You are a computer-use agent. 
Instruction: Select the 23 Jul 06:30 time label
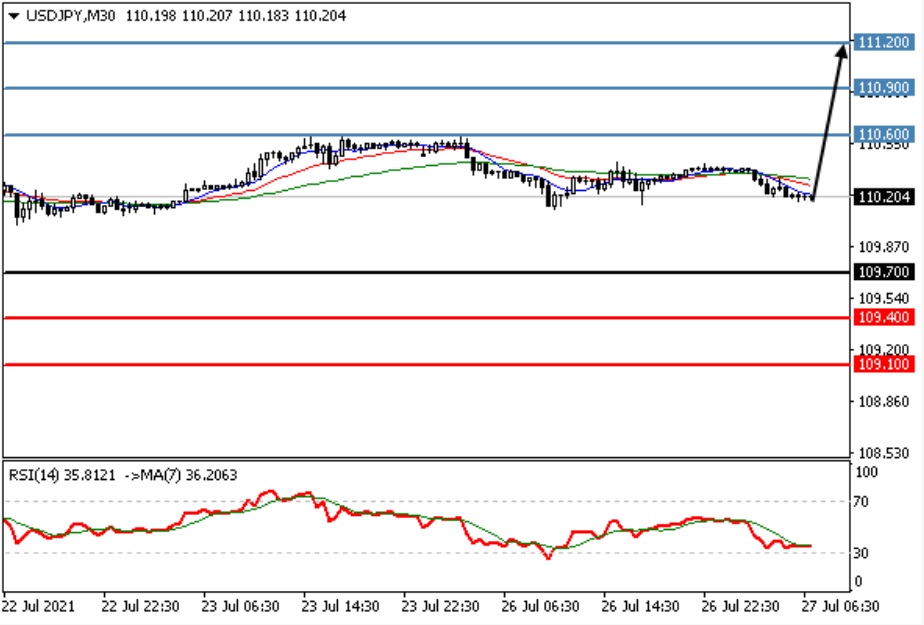coord(240,606)
